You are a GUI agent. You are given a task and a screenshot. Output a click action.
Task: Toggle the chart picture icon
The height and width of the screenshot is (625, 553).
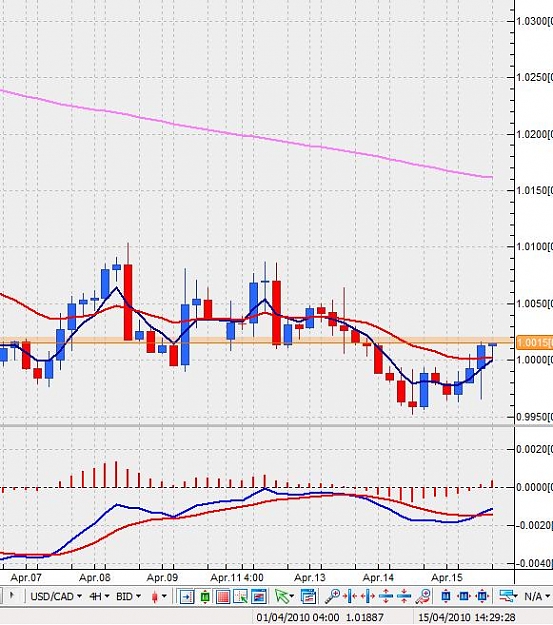coord(259,597)
